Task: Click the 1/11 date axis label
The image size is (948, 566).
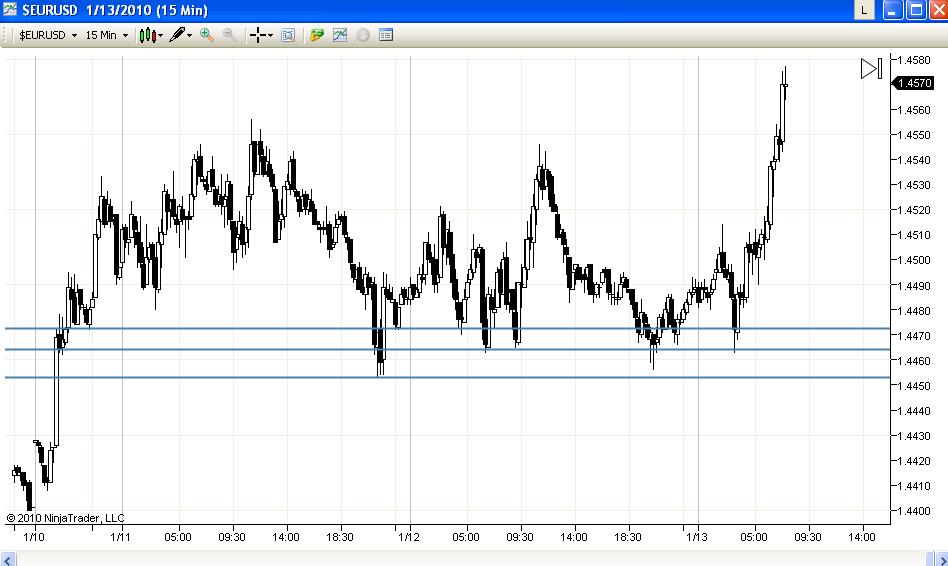Action: tap(120, 537)
